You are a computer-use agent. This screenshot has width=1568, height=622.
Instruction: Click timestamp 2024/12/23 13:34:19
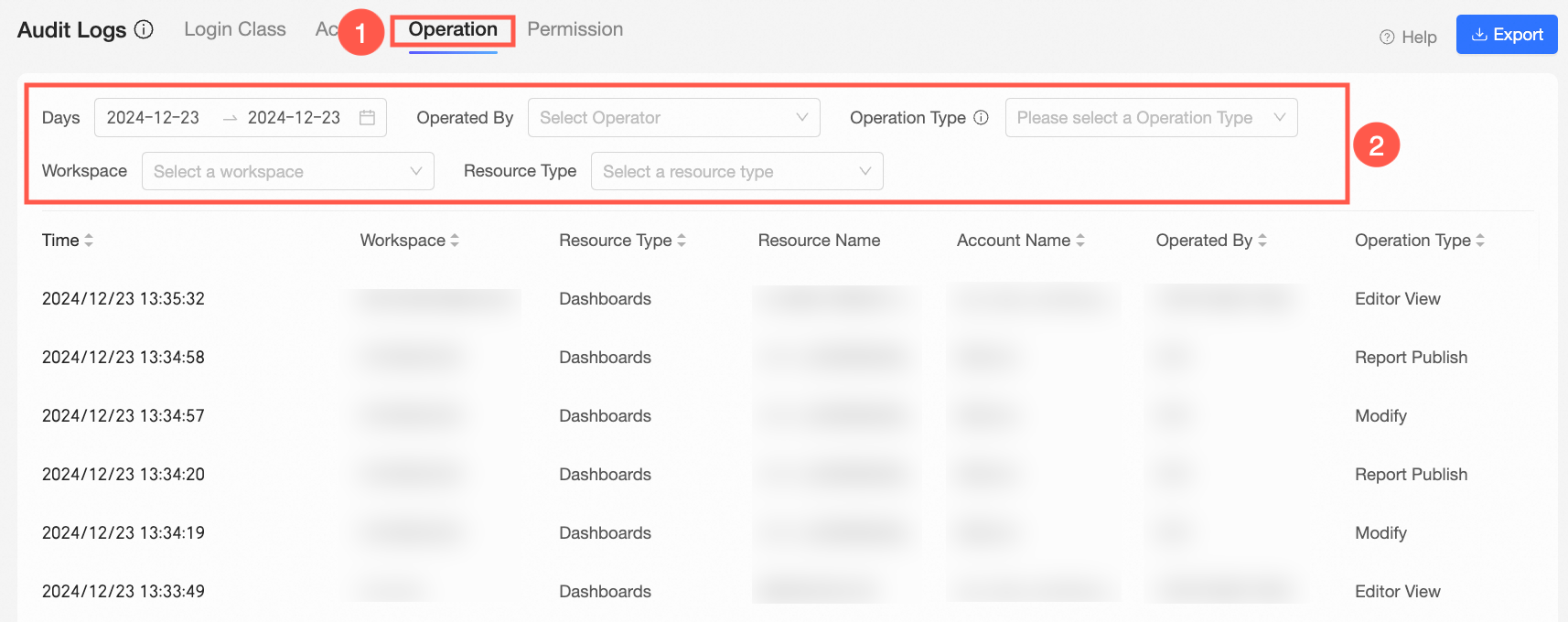[x=124, y=533]
